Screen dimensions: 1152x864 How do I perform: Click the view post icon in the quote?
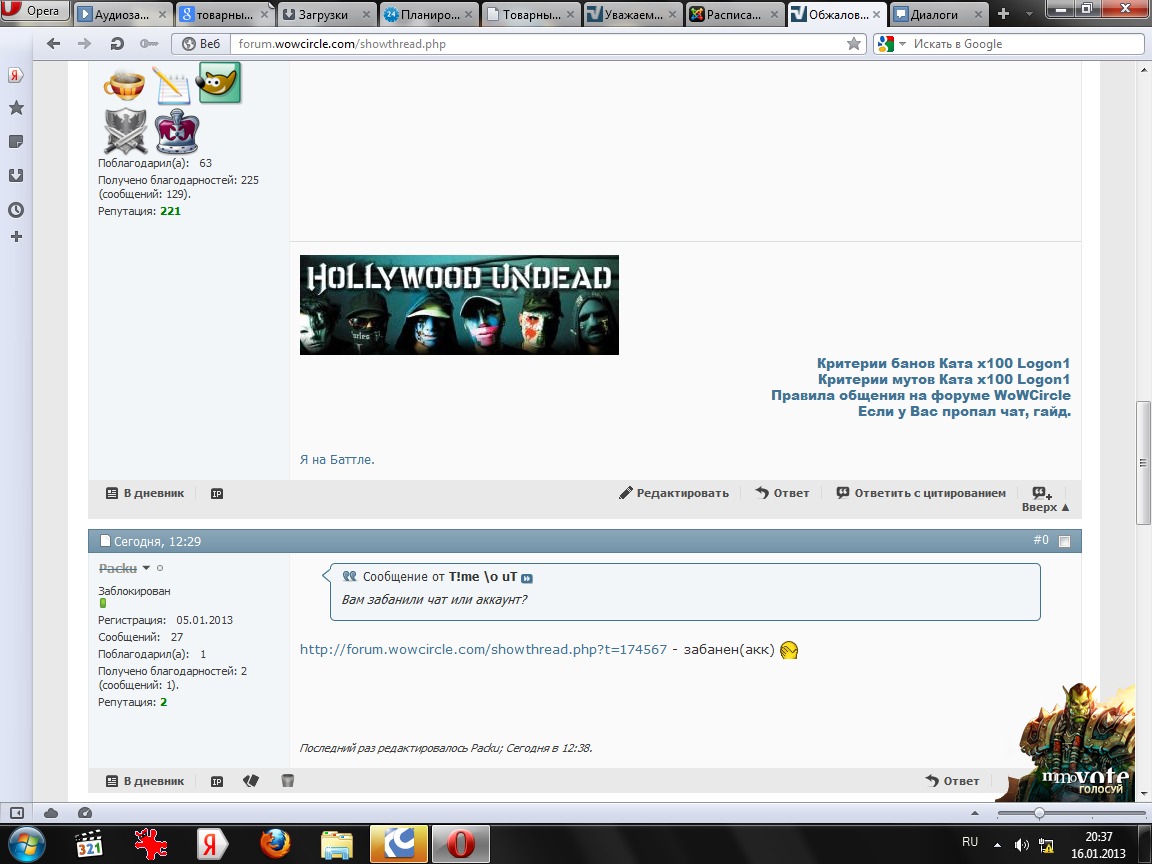tap(527, 578)
